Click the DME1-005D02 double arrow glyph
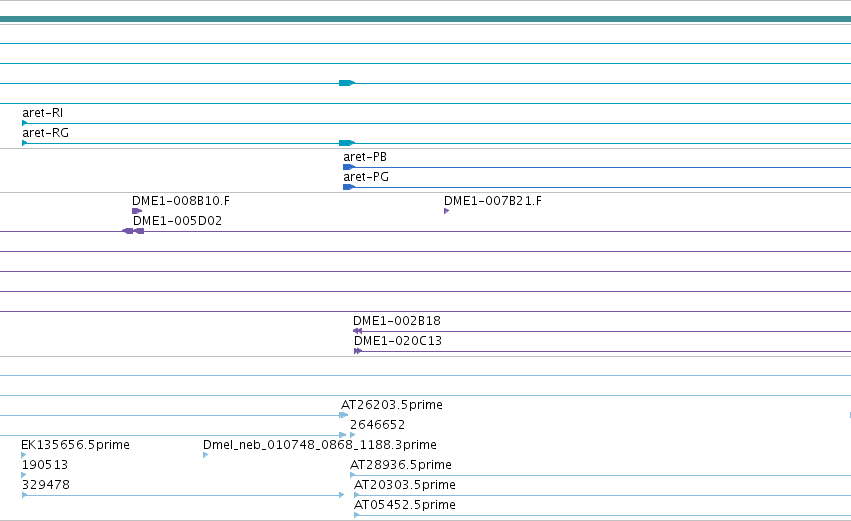 point(133,231)
